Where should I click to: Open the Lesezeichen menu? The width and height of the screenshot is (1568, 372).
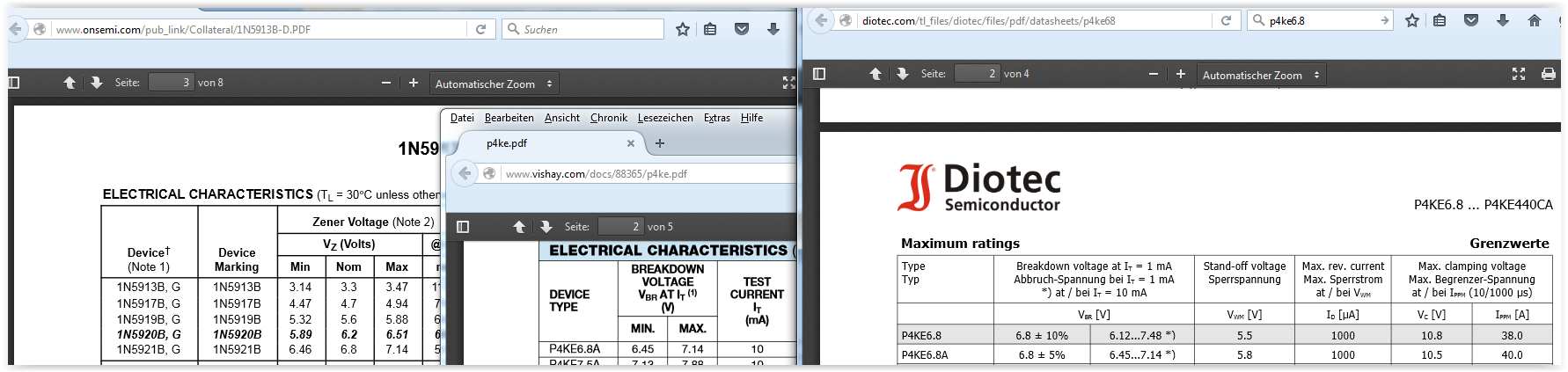pyautogui.click(x=665, y=118)
